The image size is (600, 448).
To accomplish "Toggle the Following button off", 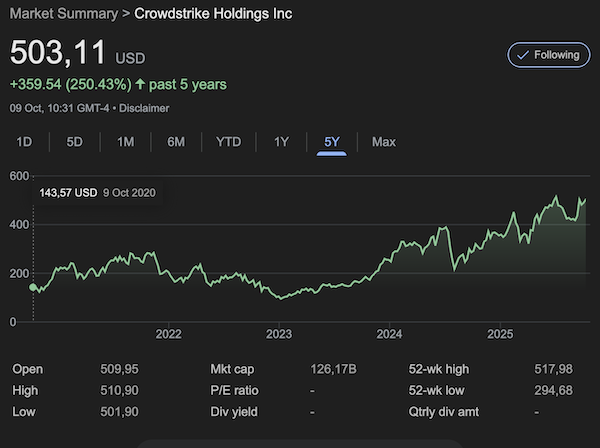I will pyautogui.click(x=548, y=55).
